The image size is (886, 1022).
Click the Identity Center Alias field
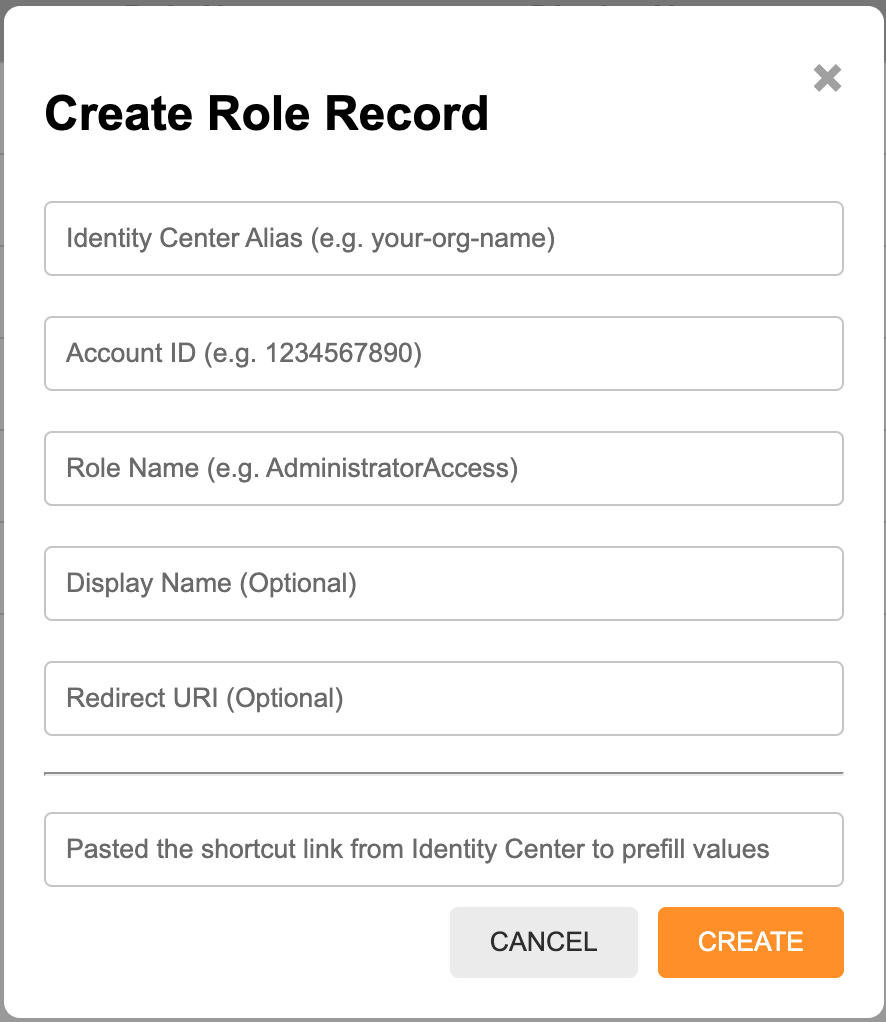pos(443,239)
